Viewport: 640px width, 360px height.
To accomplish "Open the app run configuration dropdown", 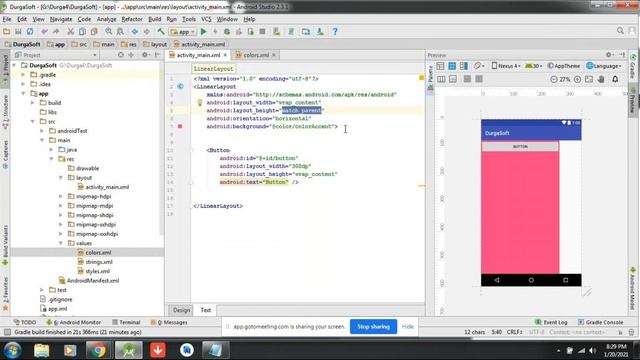I will (183, 31).
